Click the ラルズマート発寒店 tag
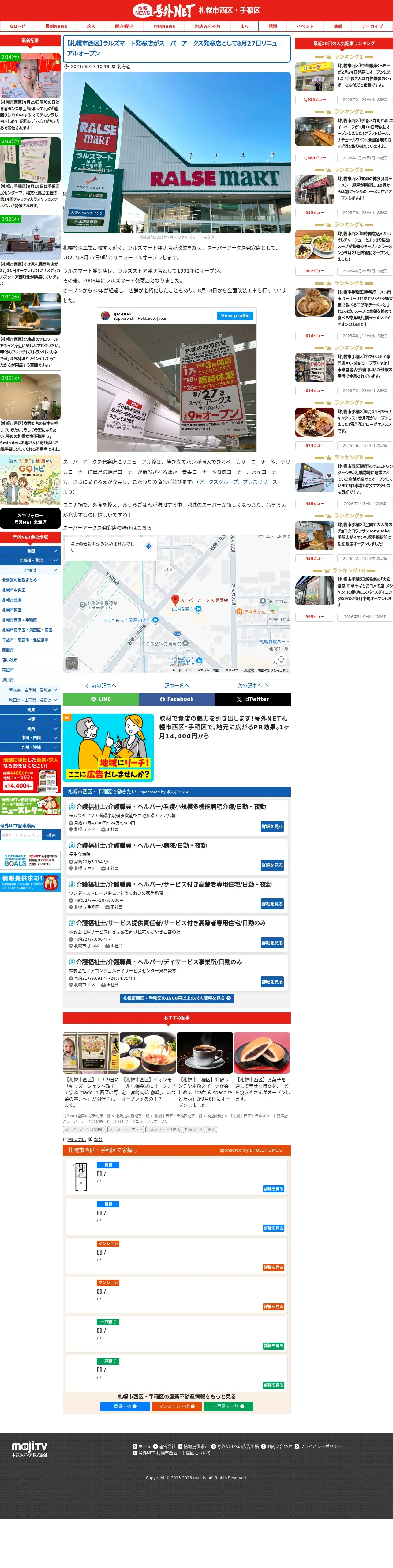393x1568 pixels. pos(163,1129)
